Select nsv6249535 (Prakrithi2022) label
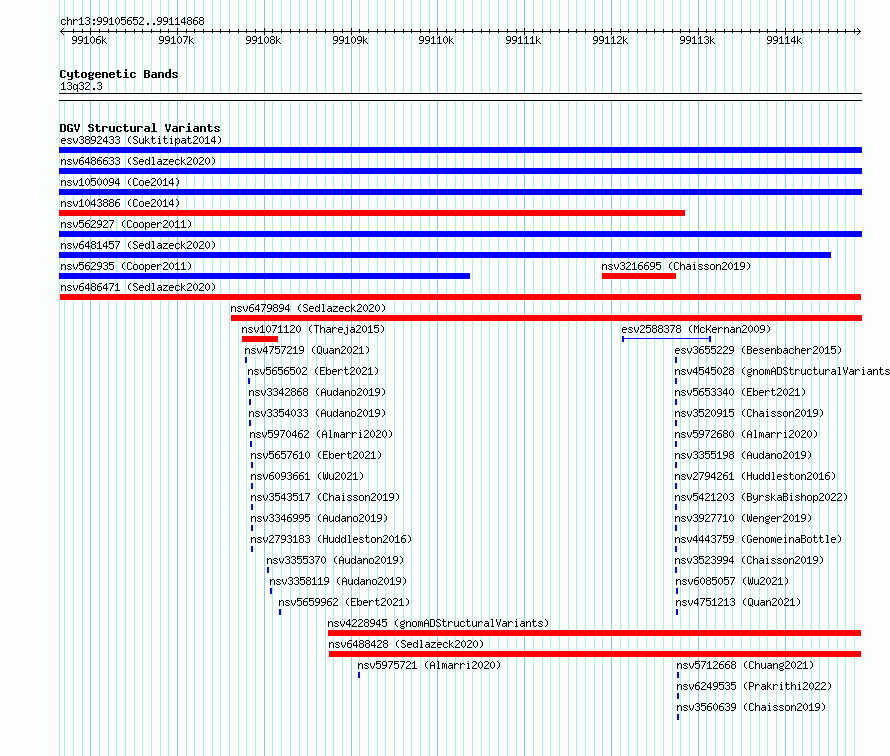Image resolution: width=890 pixels, height=756 pixels. pyautogui.click(x=754, y=686)
